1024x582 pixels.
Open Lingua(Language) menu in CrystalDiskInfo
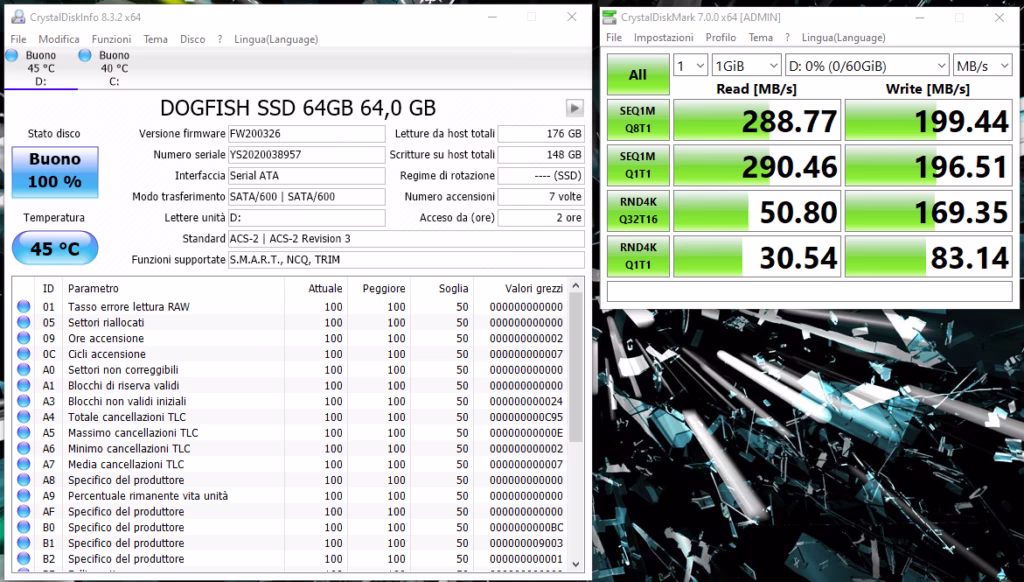pyautogui.click(x=276, y=39)
